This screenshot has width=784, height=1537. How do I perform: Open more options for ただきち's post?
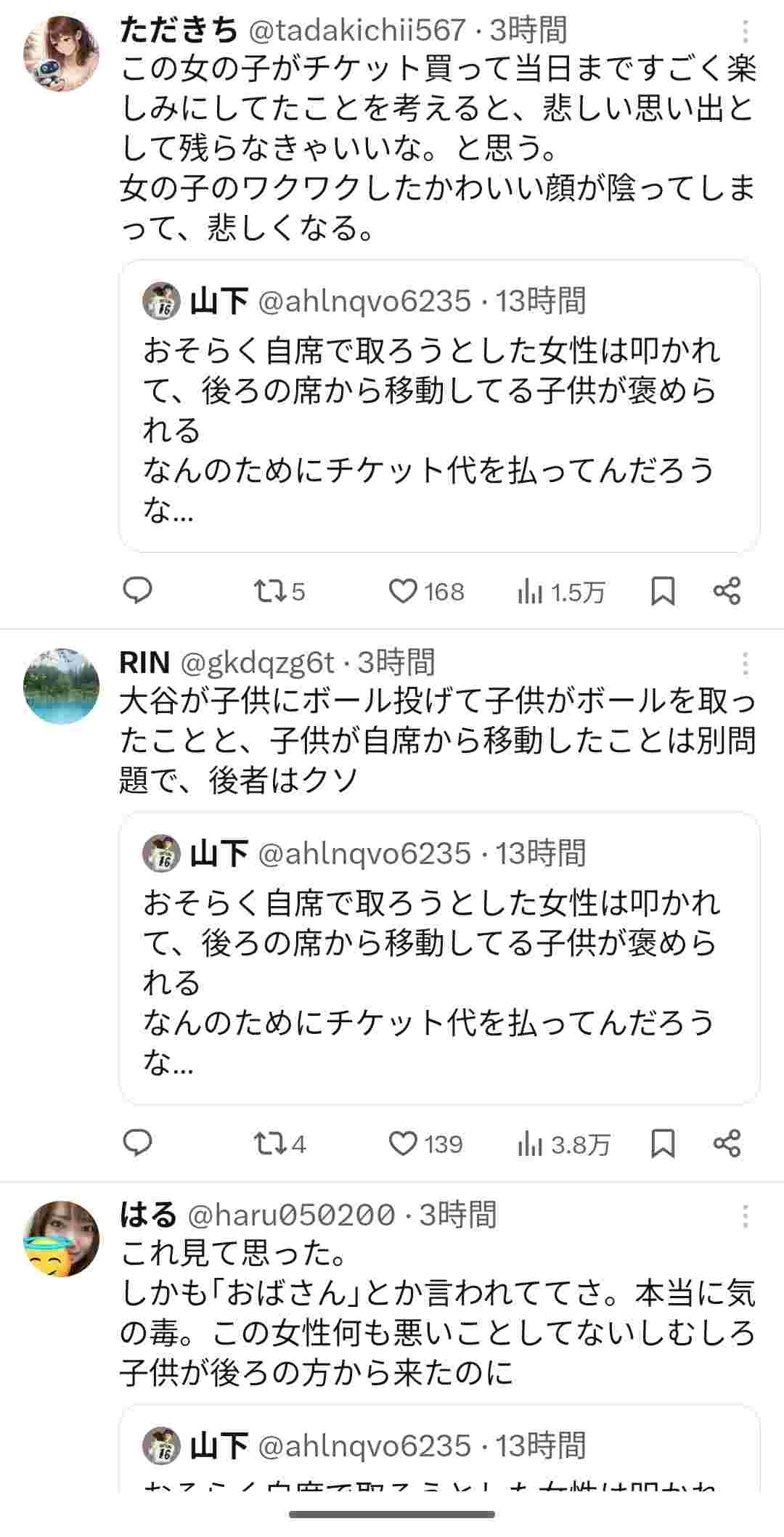pyautogui.click(x=745, y=32)
